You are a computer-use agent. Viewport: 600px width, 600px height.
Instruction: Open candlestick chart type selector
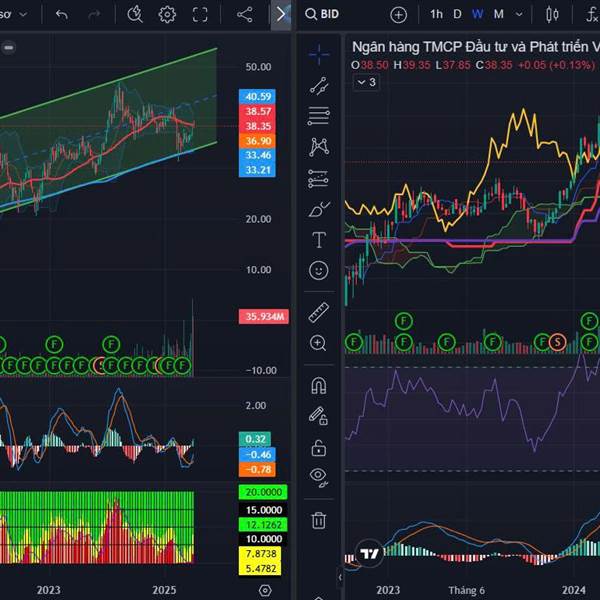(x=552, y=15)
